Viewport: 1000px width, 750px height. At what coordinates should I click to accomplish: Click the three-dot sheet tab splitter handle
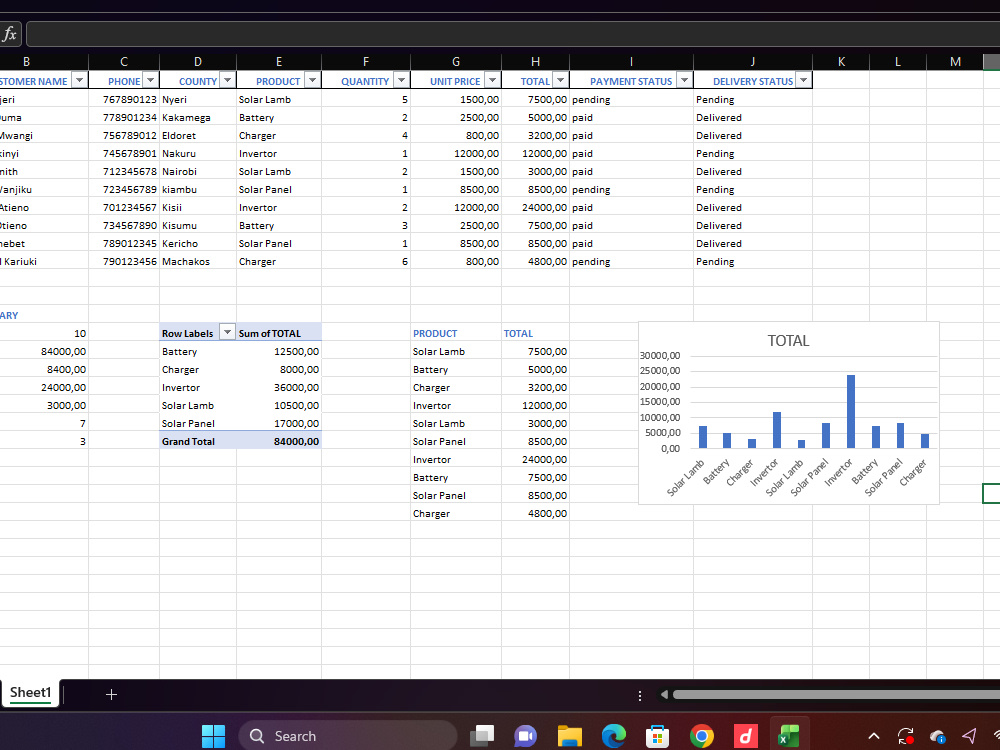click(x=640, y=695)
